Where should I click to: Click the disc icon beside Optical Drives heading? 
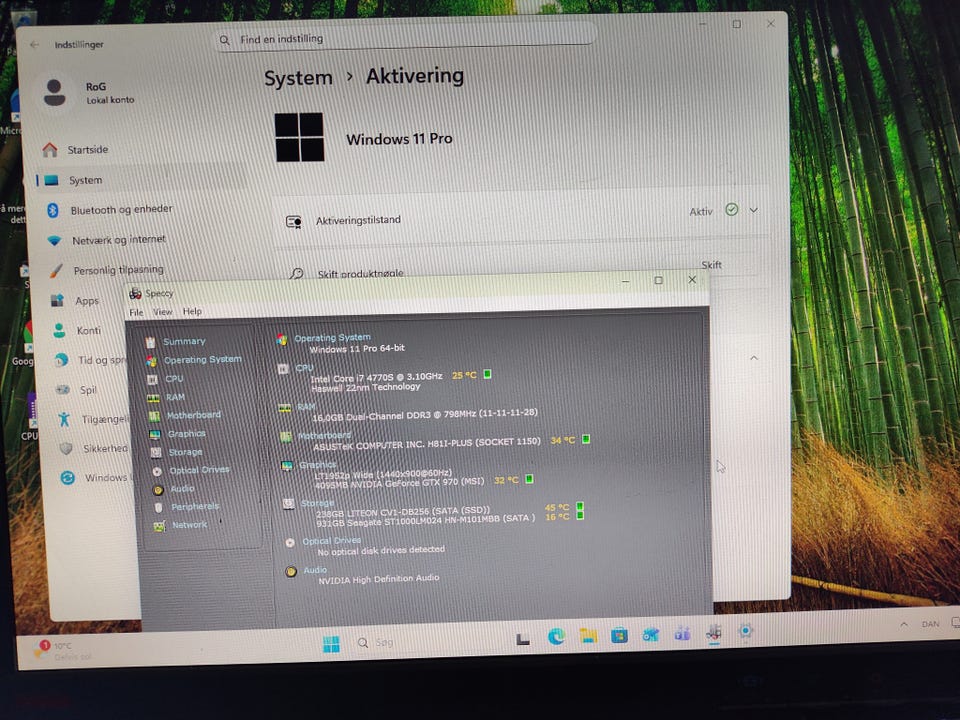(x=290, y=542)
